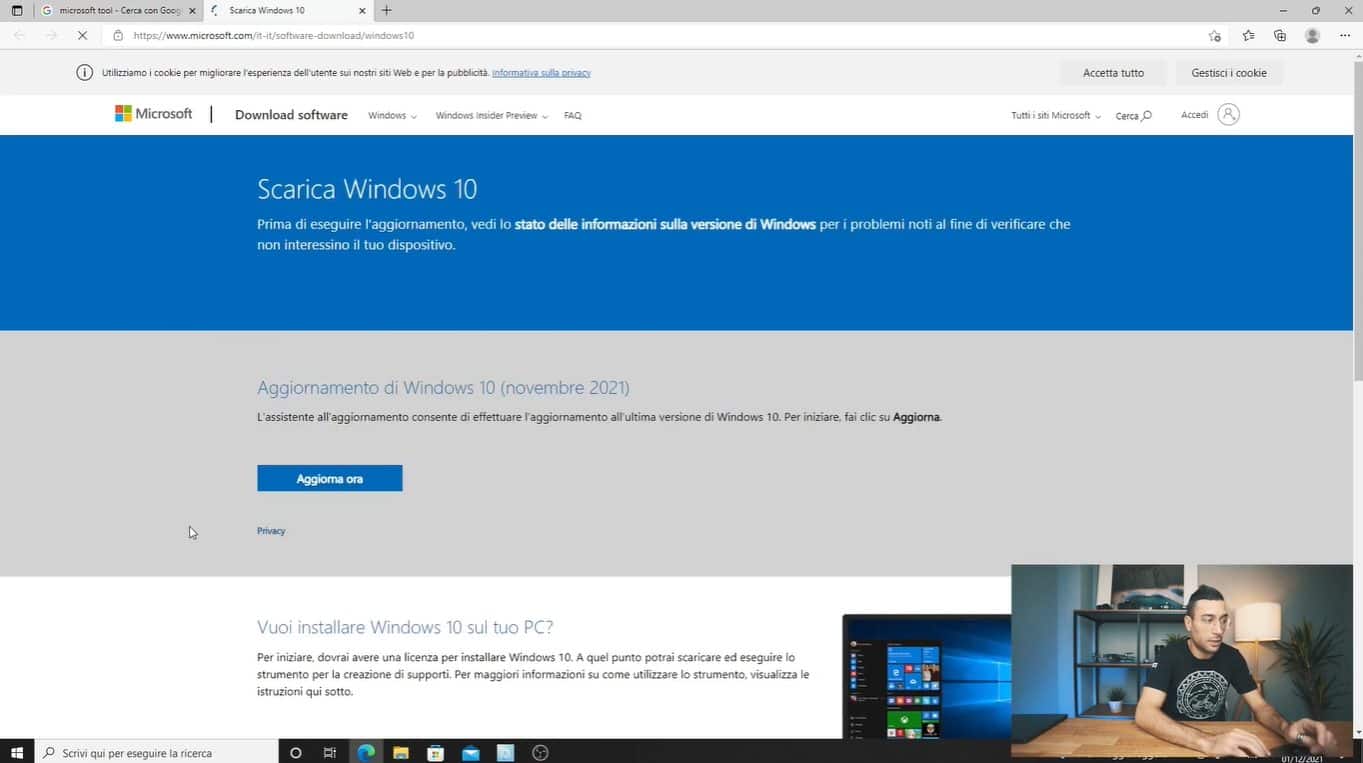The width and height of the screenshot is (1363, 763).
Task: Click the Windows 10 laptop image
Action: 926,676
